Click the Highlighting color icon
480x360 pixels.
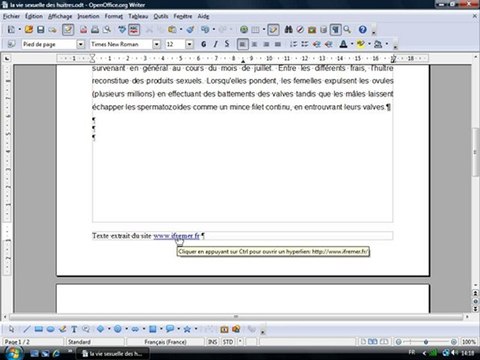click(x=361, y=44)
